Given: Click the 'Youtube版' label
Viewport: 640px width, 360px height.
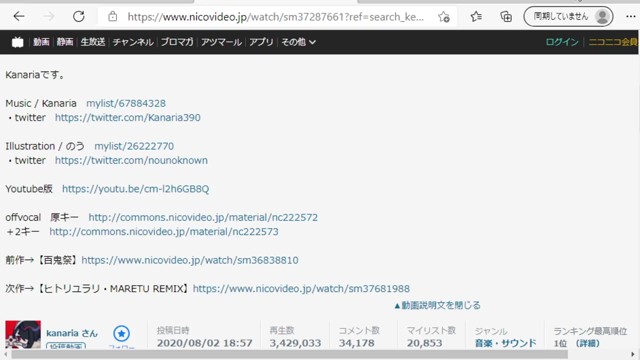Looking at the screenshot, I should tap(29, 189).
